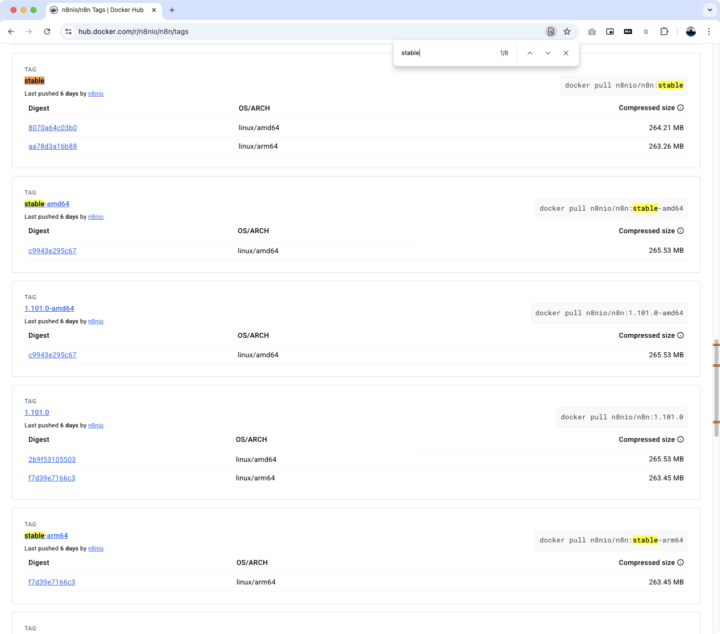
Task: Bookmark this page with the star
Action: coord(567,32)
